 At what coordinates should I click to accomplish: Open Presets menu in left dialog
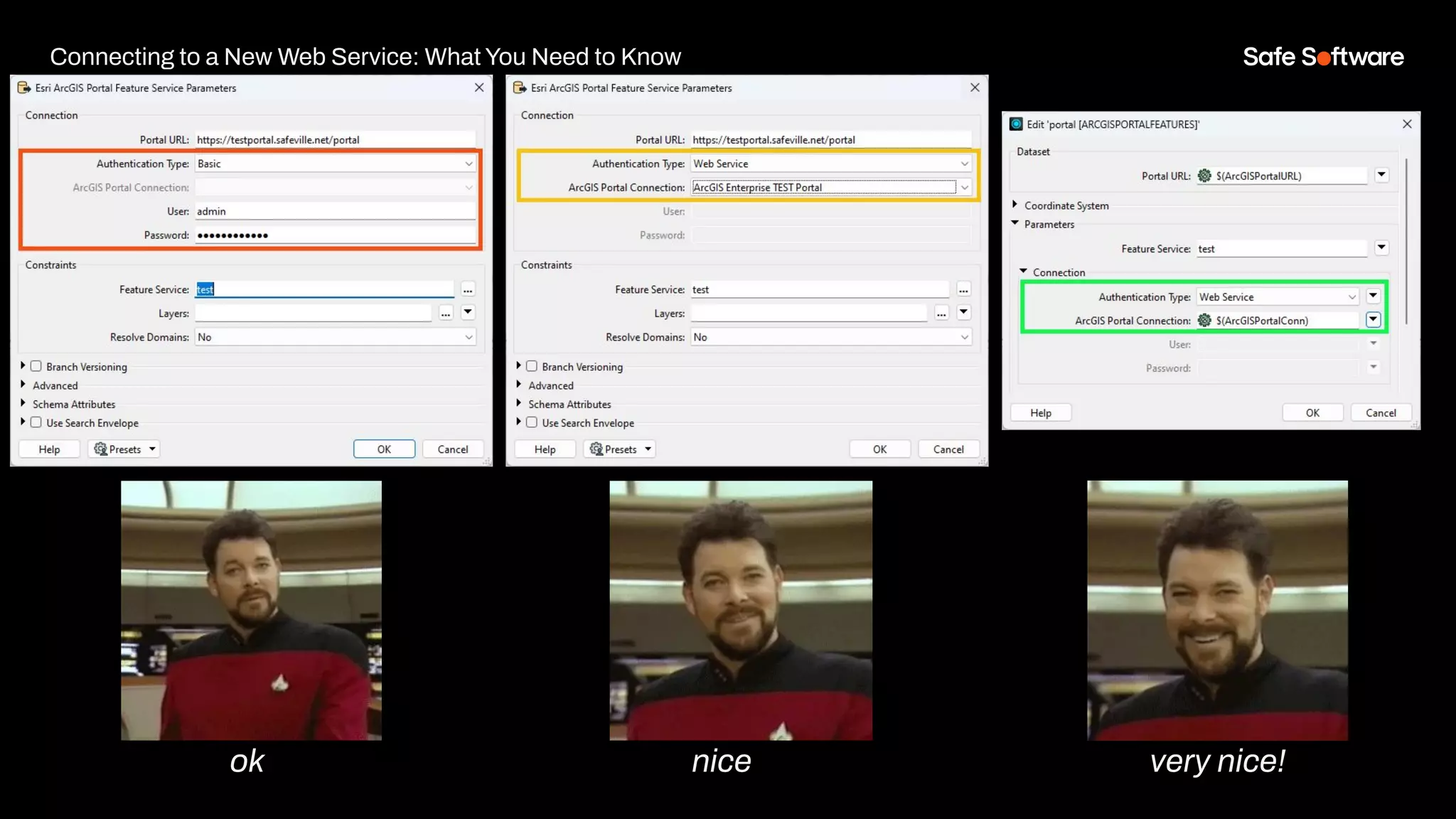[124, 449]
